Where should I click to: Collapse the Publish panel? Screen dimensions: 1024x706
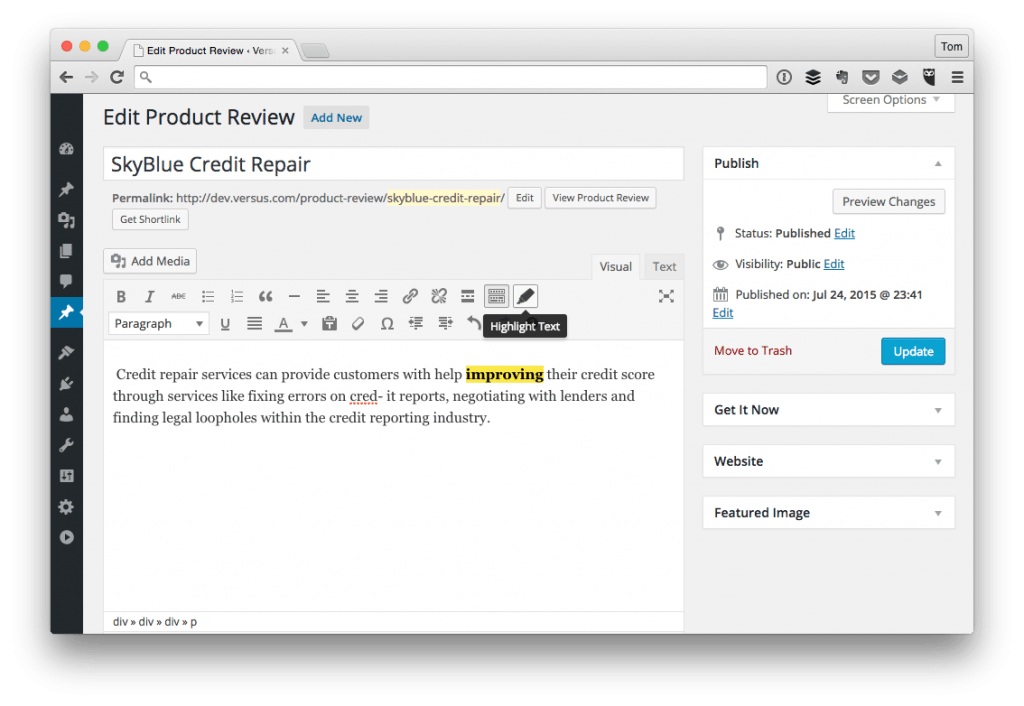point(938,163)
